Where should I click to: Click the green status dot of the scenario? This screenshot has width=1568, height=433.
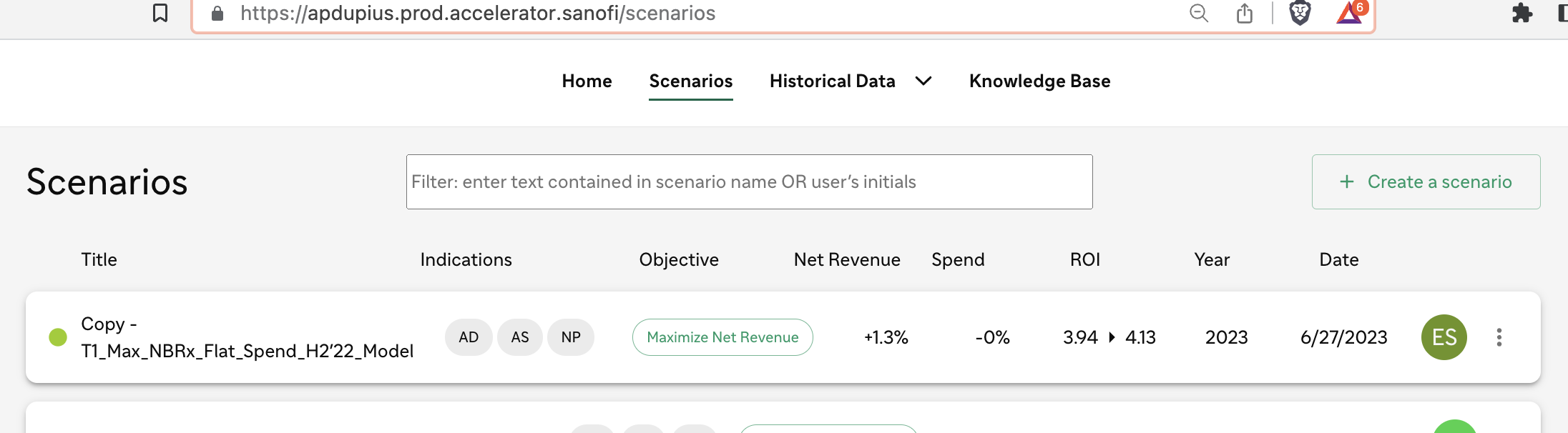(x=58, y=337)
